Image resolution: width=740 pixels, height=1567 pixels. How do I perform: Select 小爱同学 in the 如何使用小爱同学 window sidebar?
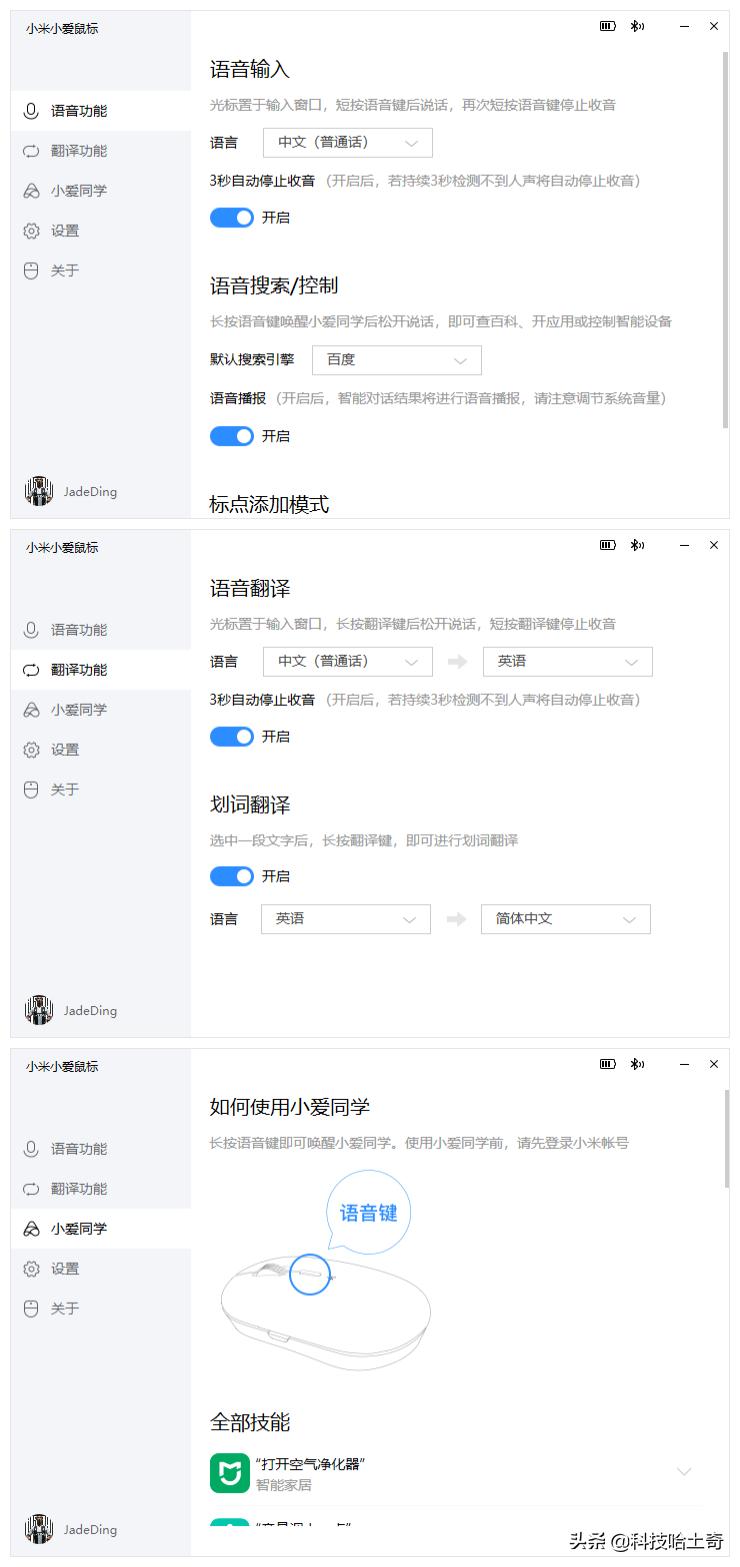(x=101, y=1229)
